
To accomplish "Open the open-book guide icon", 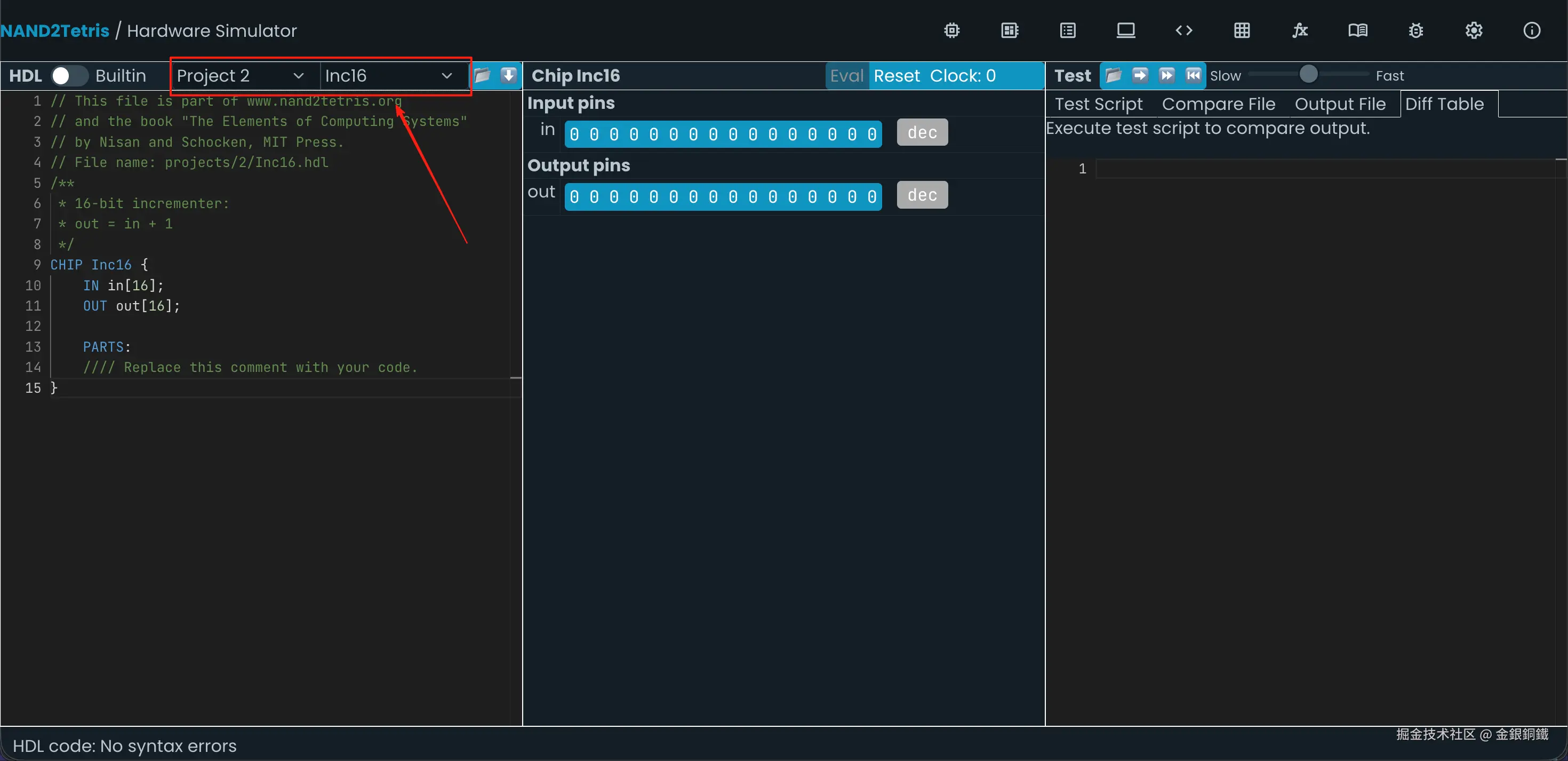I will pos(1357,30).
